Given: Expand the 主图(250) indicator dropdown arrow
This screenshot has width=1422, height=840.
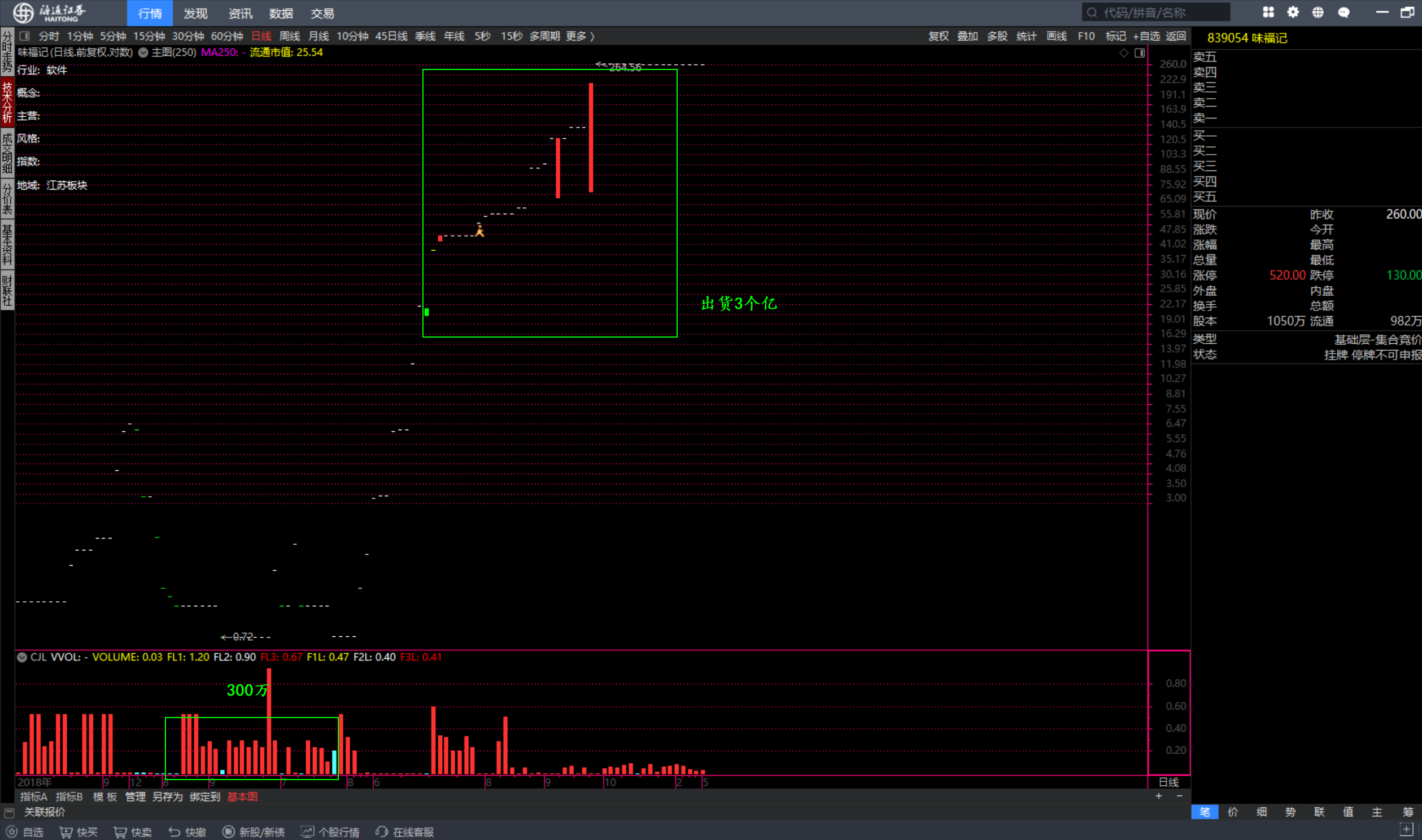Looking at the screenshot, I should (x=143, y=53).
